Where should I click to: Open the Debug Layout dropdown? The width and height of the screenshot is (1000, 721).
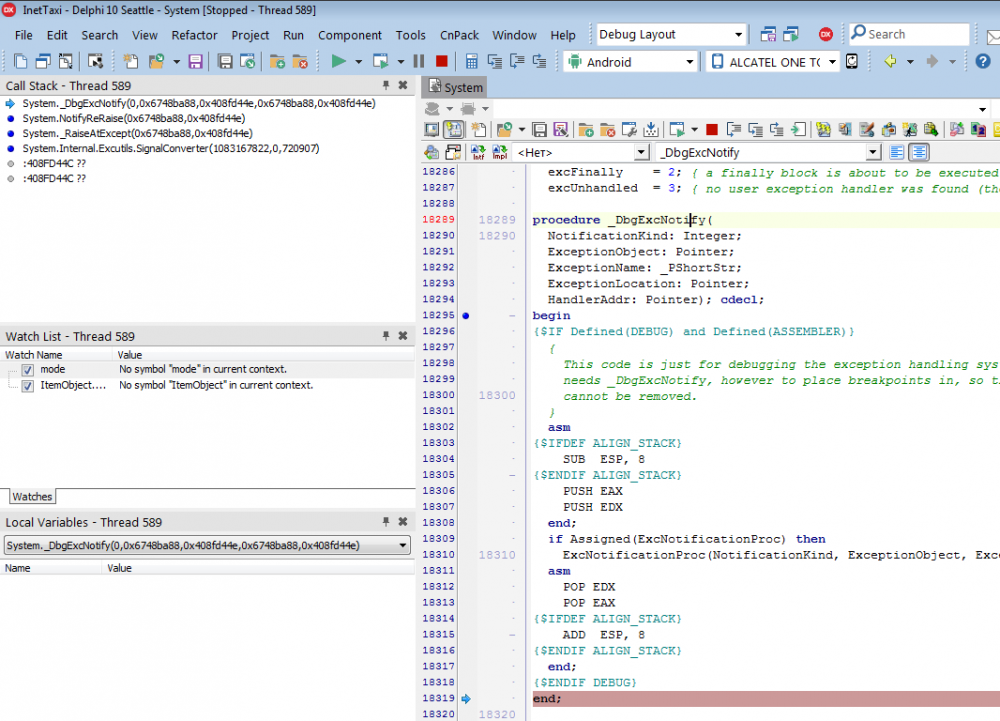[738, 34]
